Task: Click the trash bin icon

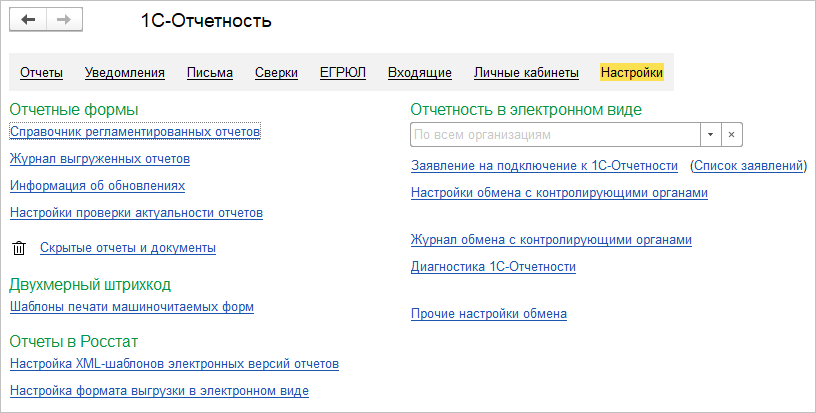Action: pyautogui.click(x=19, y=248)
